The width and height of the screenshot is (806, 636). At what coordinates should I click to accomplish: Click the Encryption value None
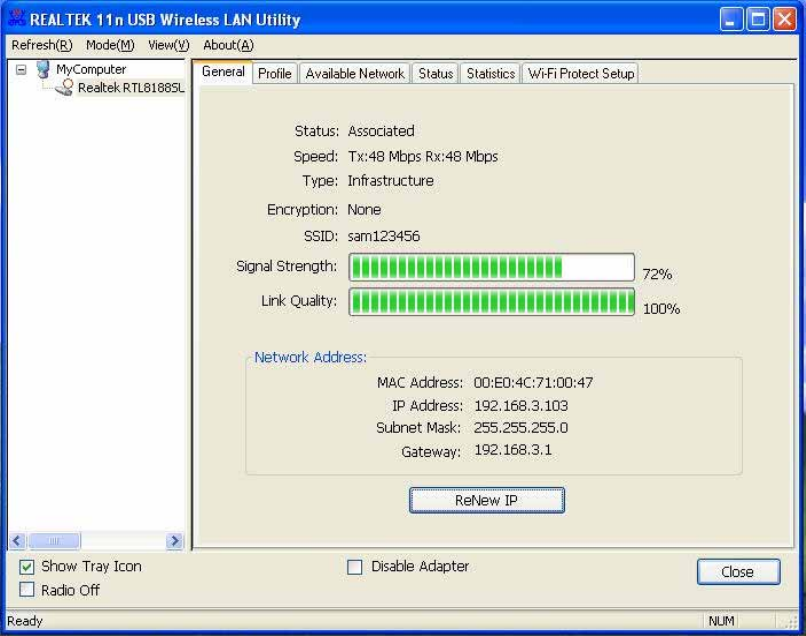coord(364,210)
